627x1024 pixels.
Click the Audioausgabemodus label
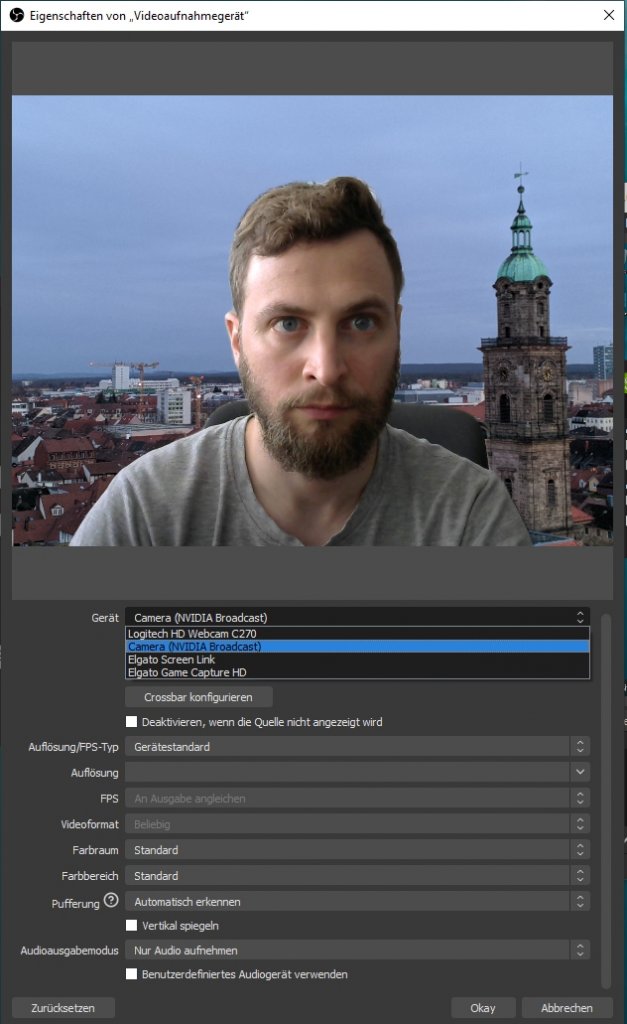tap(69, 950)
